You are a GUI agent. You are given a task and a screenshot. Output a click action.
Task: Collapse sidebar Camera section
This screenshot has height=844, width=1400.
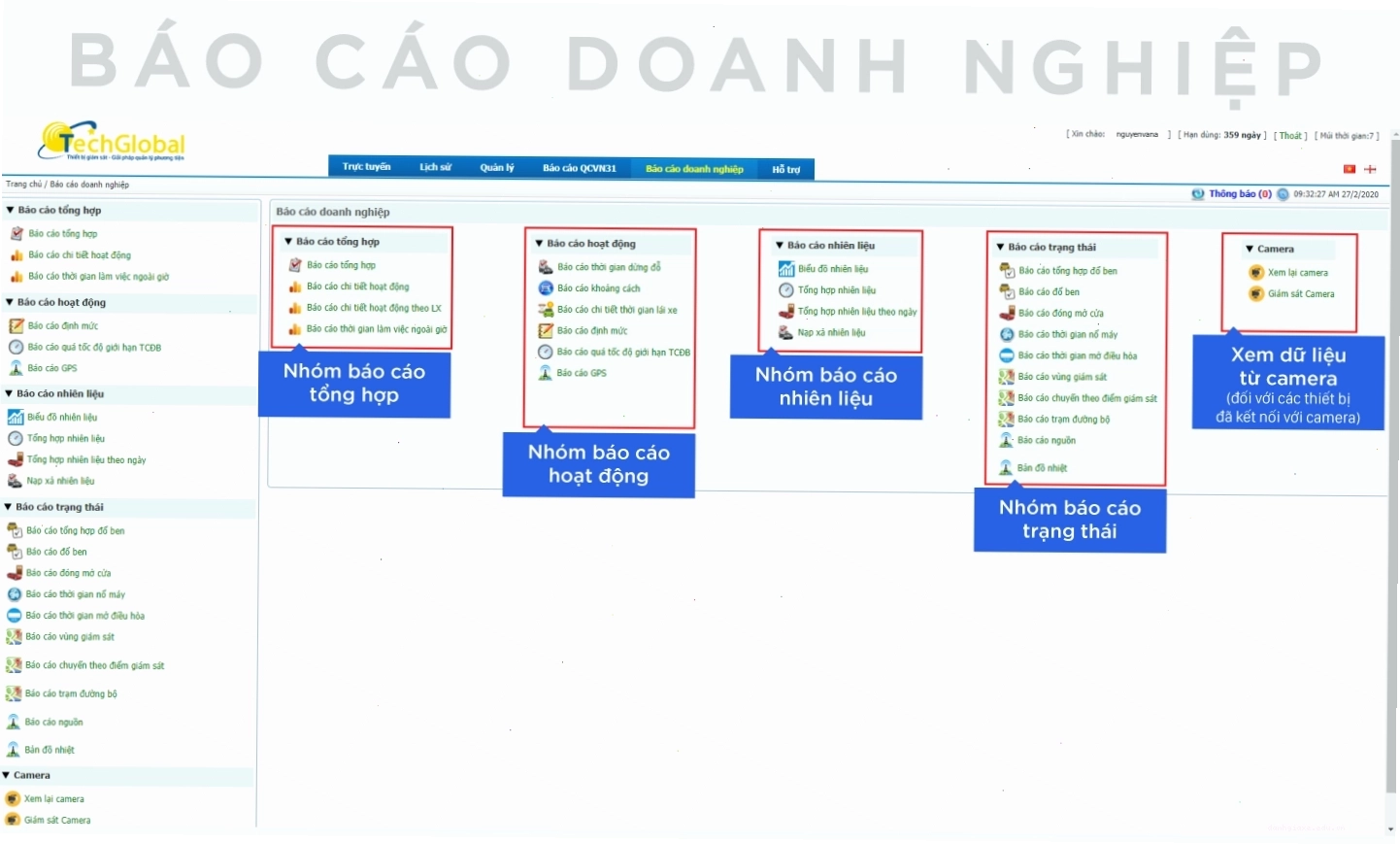(6, 775)
